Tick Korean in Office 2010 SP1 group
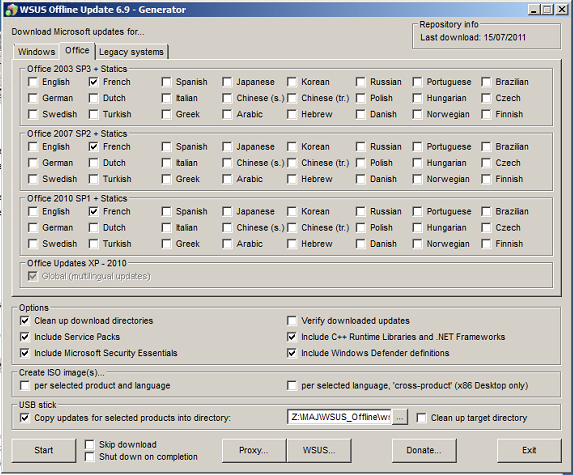Viewport: 573px width, 475px height. coord(292,212)
